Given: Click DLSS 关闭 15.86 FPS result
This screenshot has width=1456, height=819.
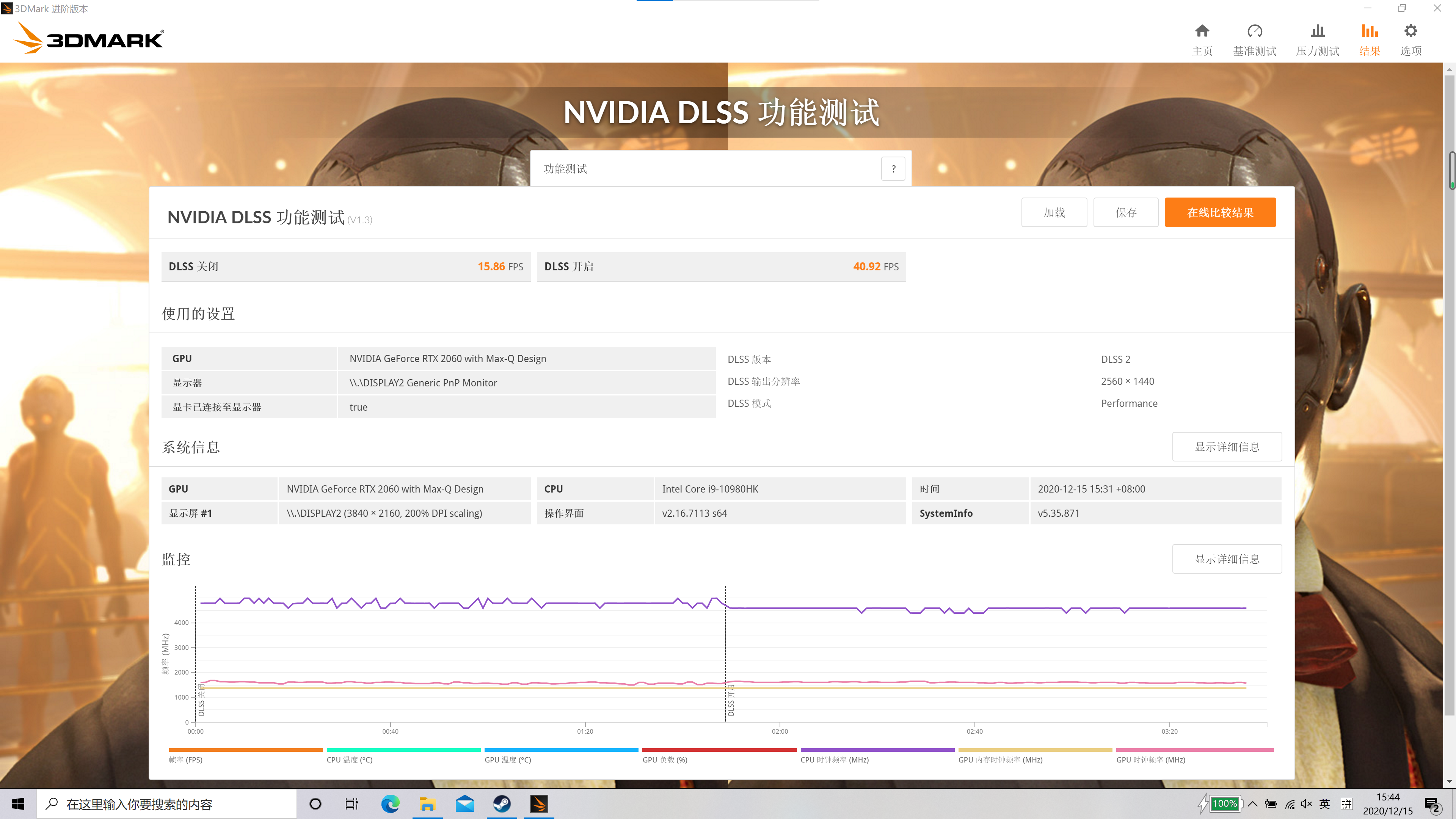Looking at the screenshot, I should 346,267.
